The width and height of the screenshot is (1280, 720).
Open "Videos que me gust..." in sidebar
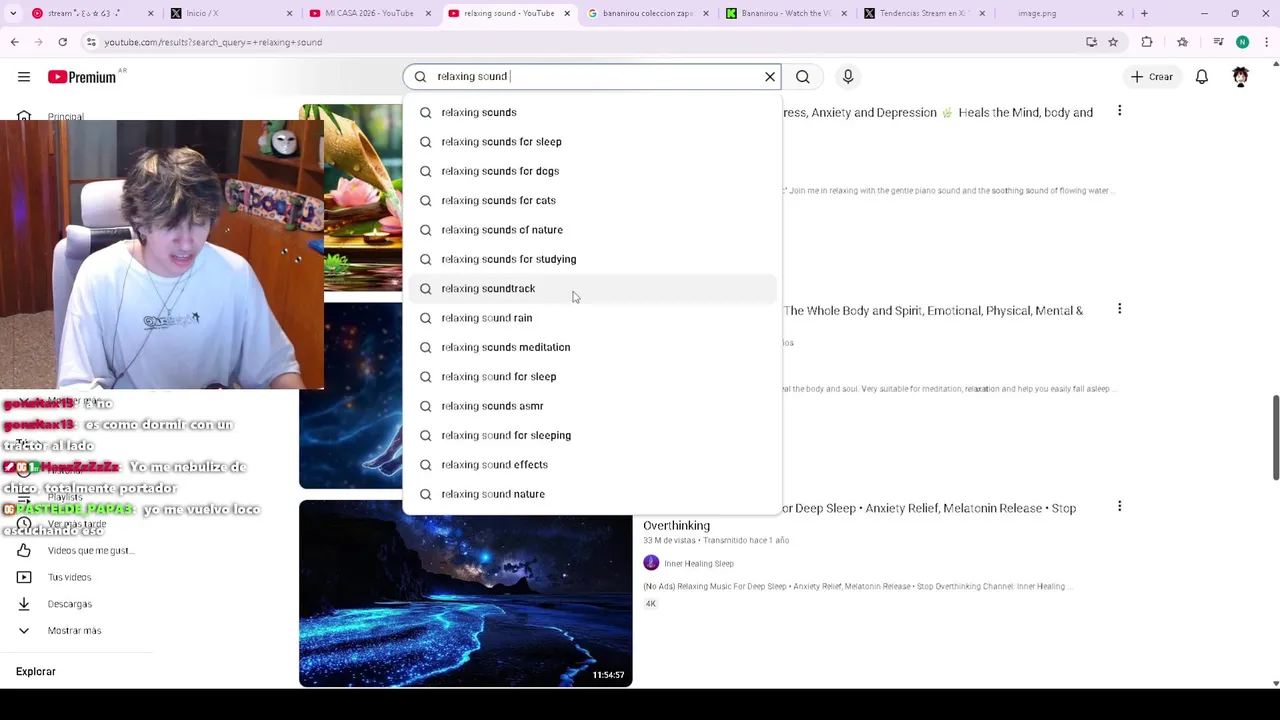[x=90, y=550]
